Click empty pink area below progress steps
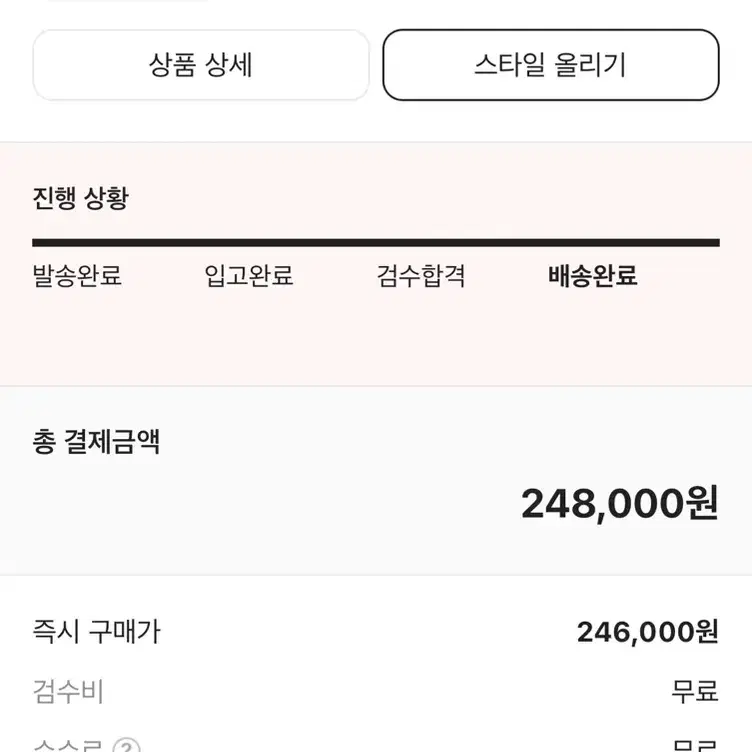Viewport: 752px width, 752px height. pyautogui.click(x=376, y=338)
